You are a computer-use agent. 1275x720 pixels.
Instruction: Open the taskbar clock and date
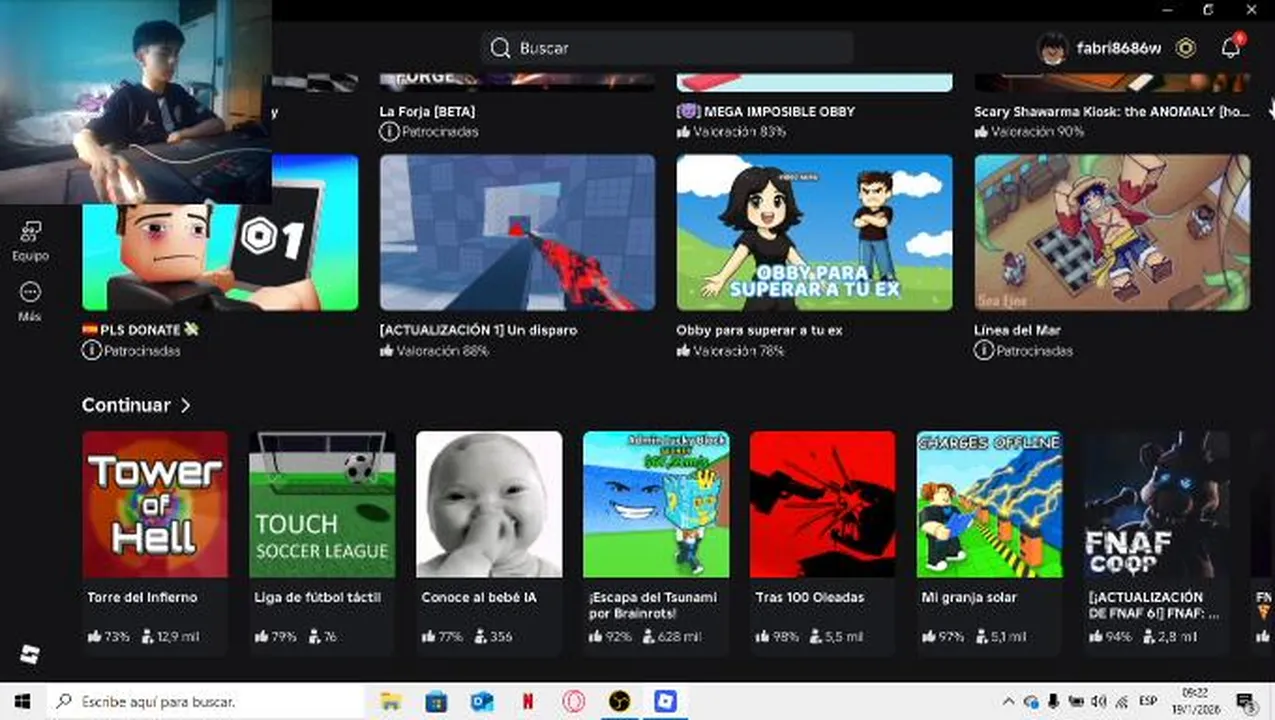1194,702
